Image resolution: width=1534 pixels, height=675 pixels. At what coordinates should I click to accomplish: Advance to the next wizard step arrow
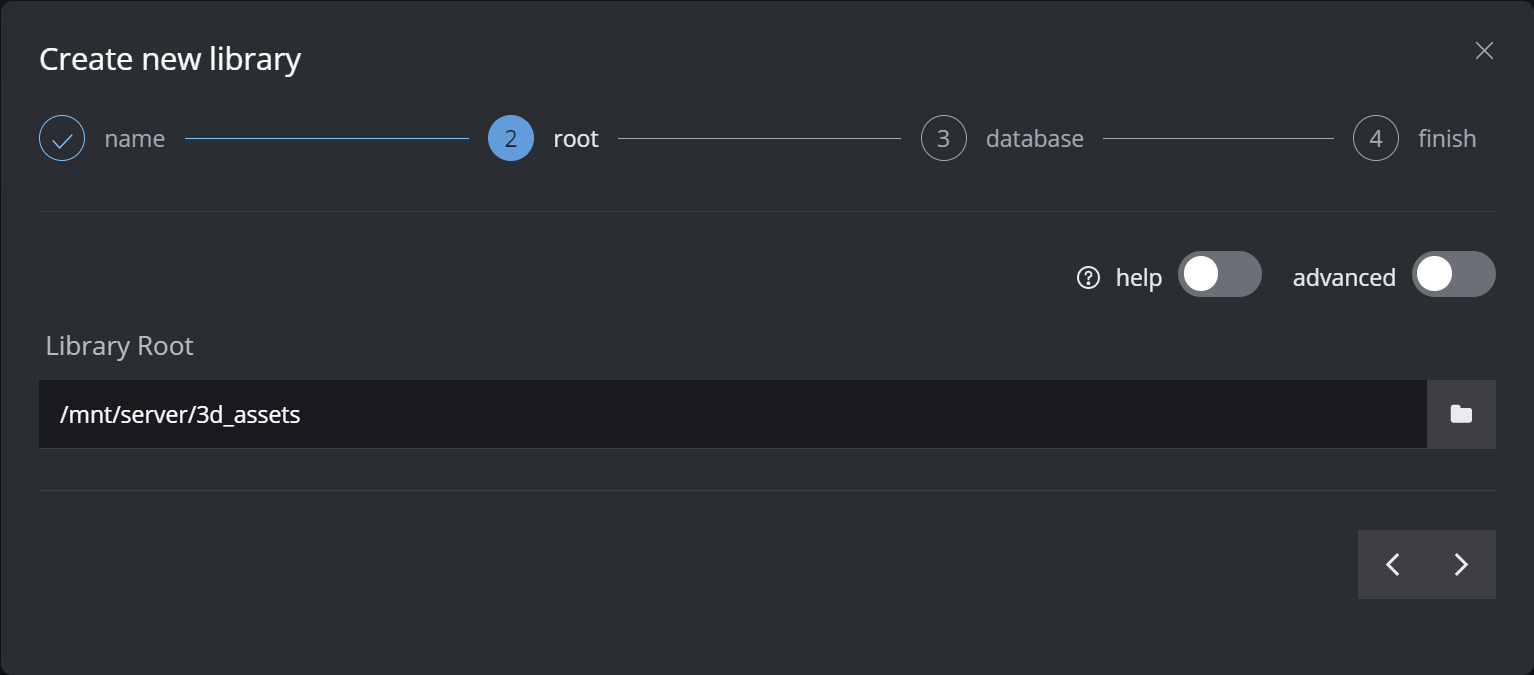[1461, 565]
